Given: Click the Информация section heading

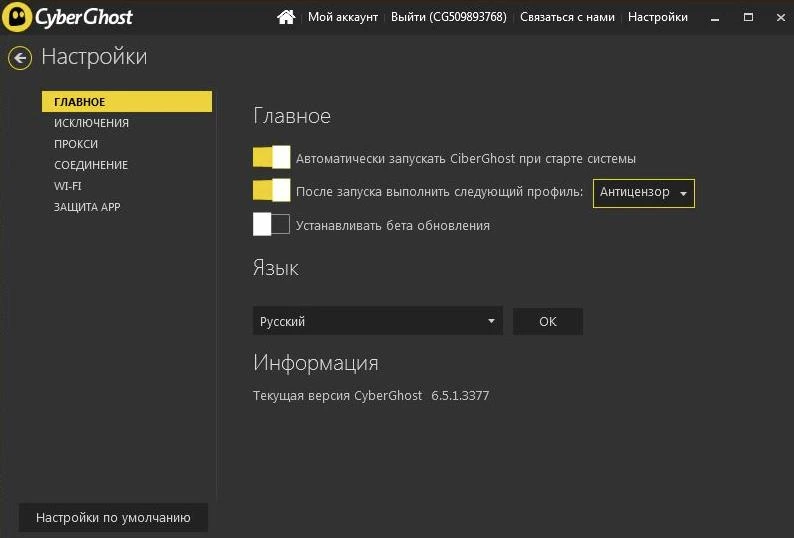Looking at the screenshot, I should [x=315, y=363].
